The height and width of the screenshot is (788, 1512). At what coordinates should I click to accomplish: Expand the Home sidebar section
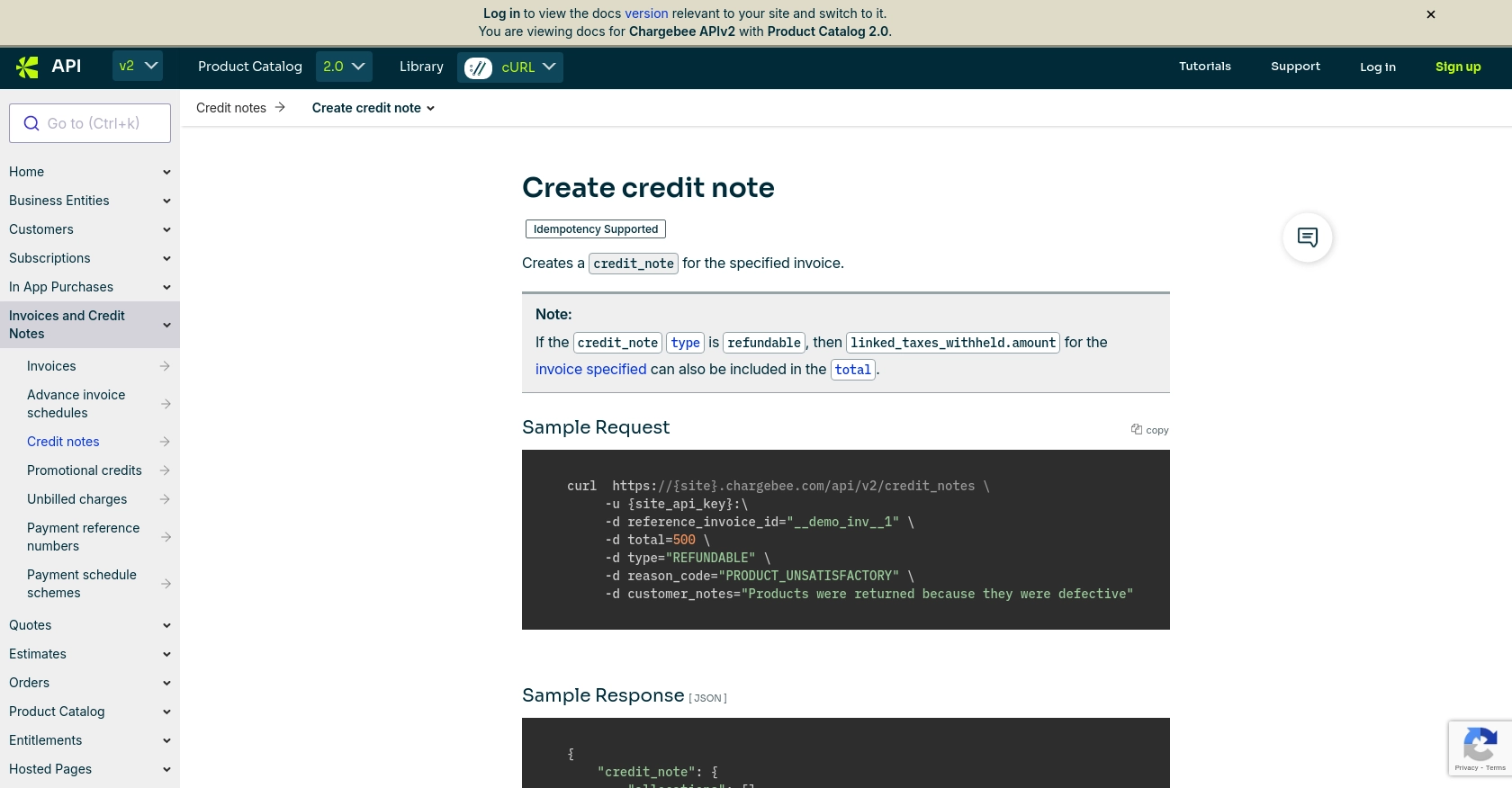coord(166,172)
